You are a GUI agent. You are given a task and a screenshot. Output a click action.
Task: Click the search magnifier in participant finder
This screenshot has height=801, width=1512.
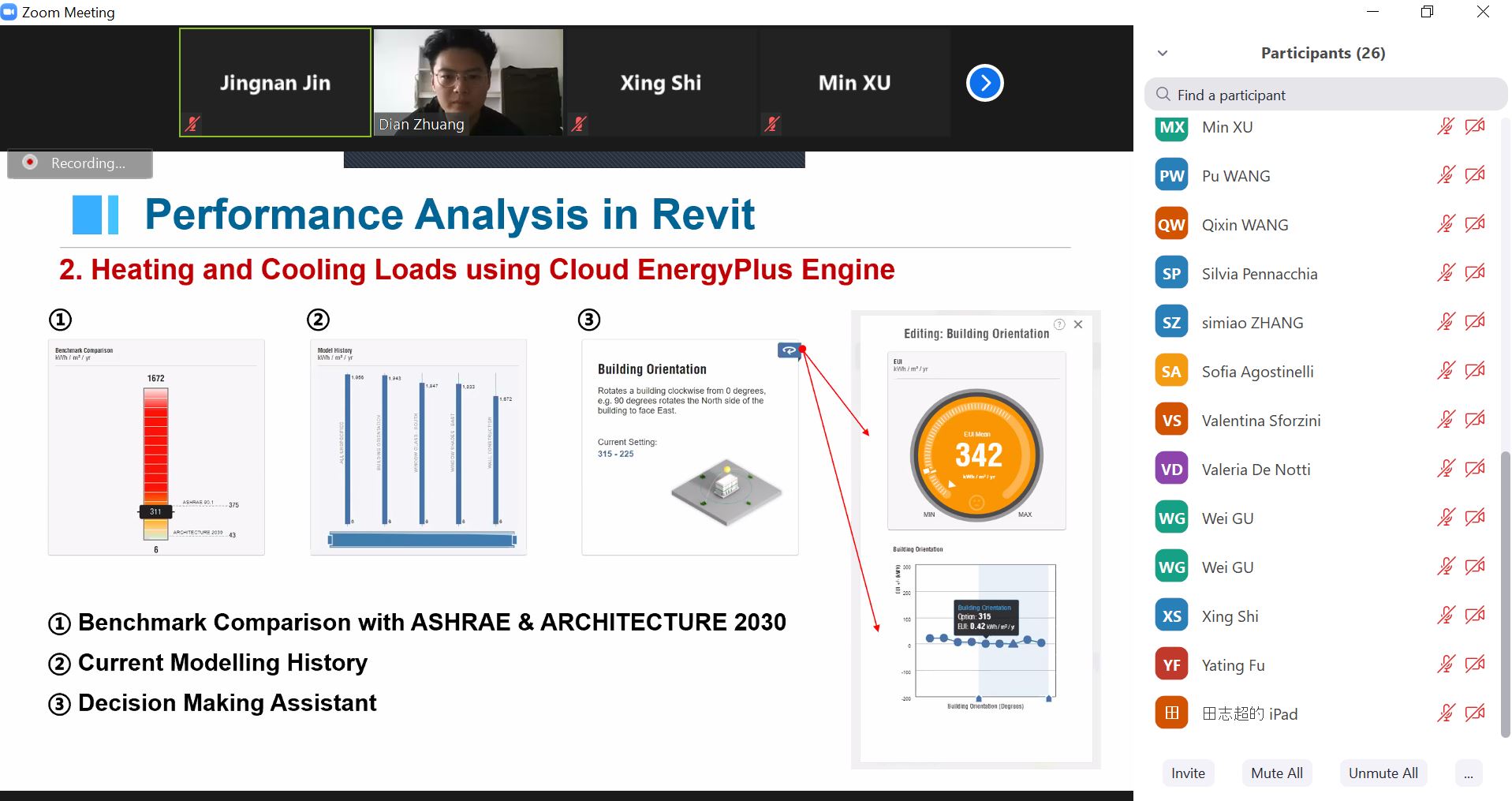[1163, 95]
